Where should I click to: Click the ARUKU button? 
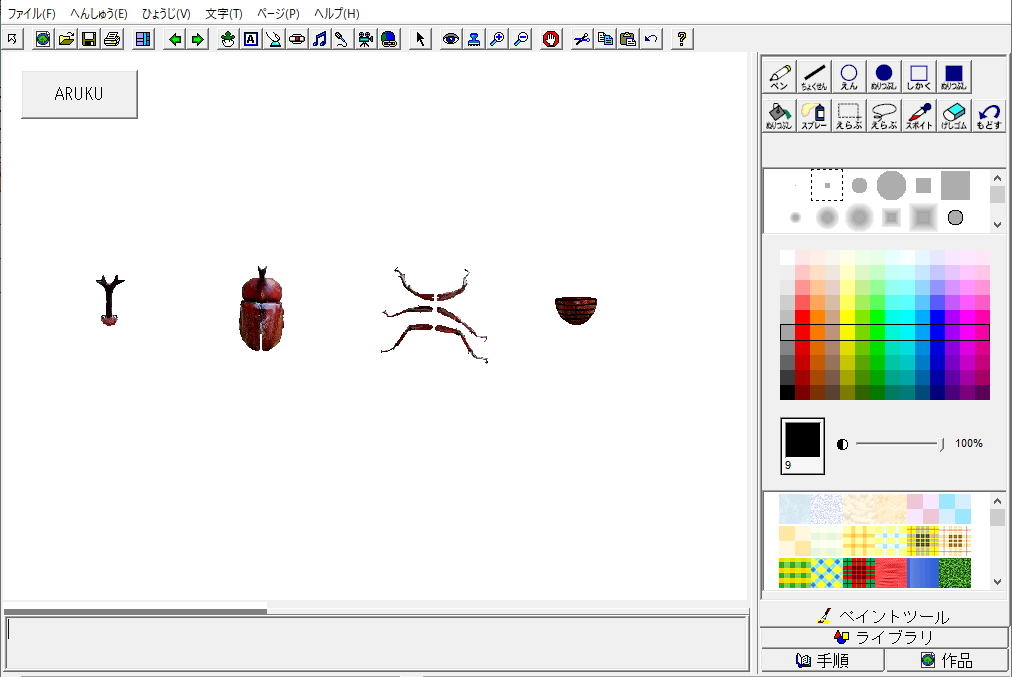coord(79,94)
